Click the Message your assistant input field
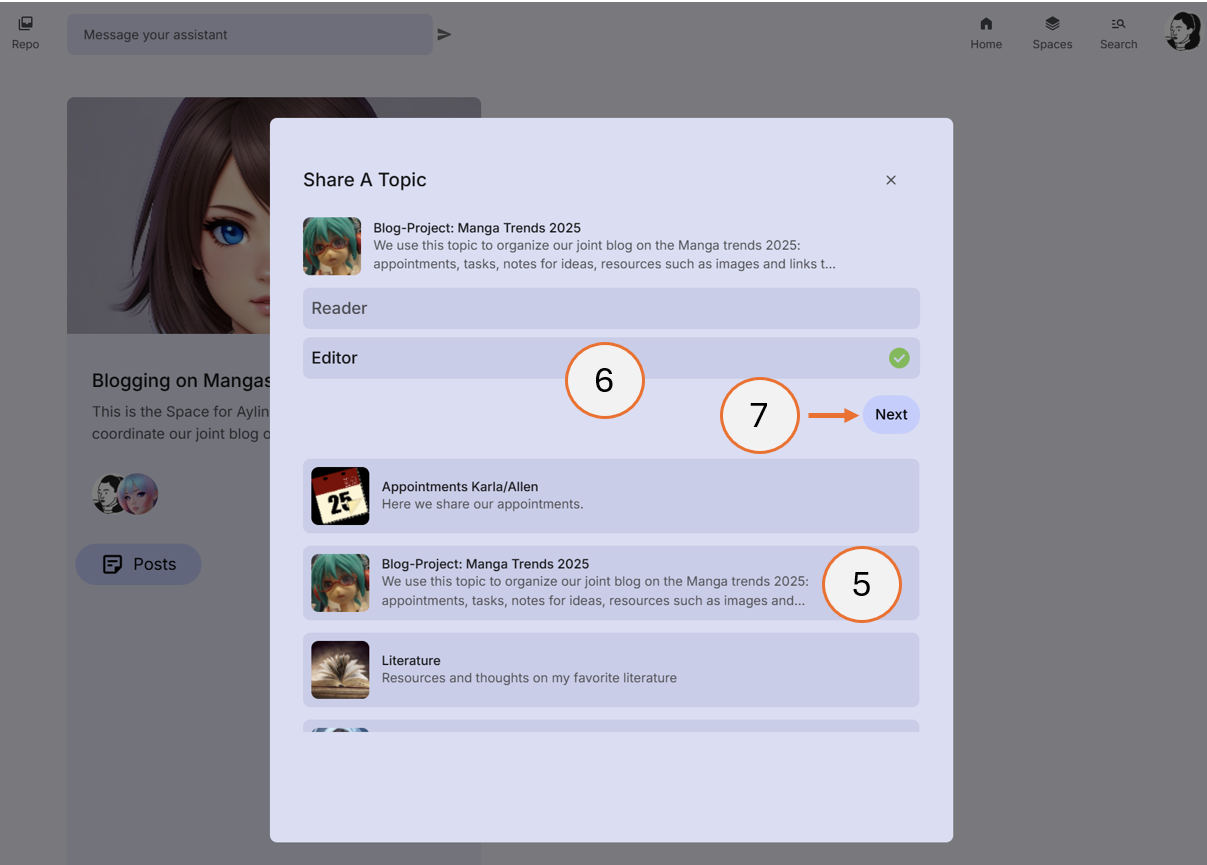Screen dimensions: 1207x865 [248, 34]
